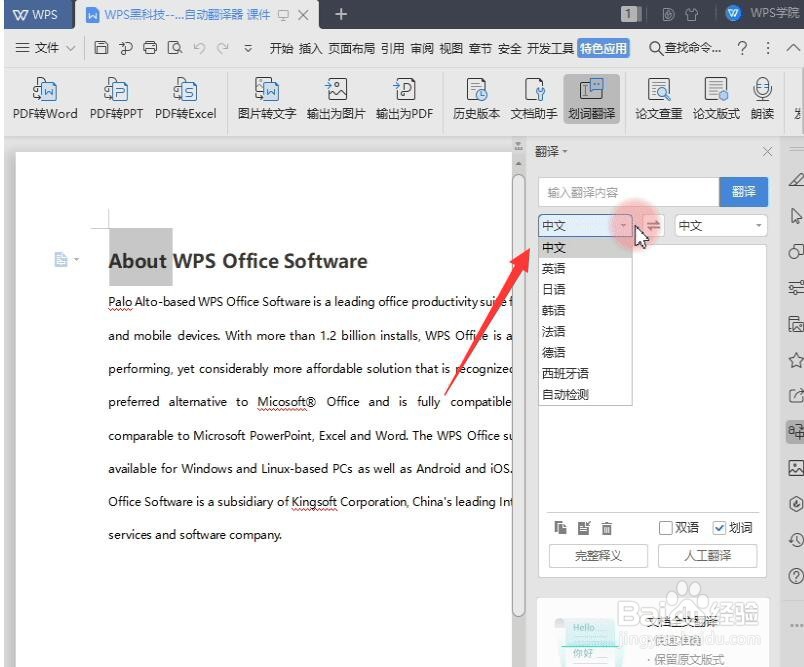
Task: Click the 输出为PDF export icon
Action: click(x=404, y=98)
